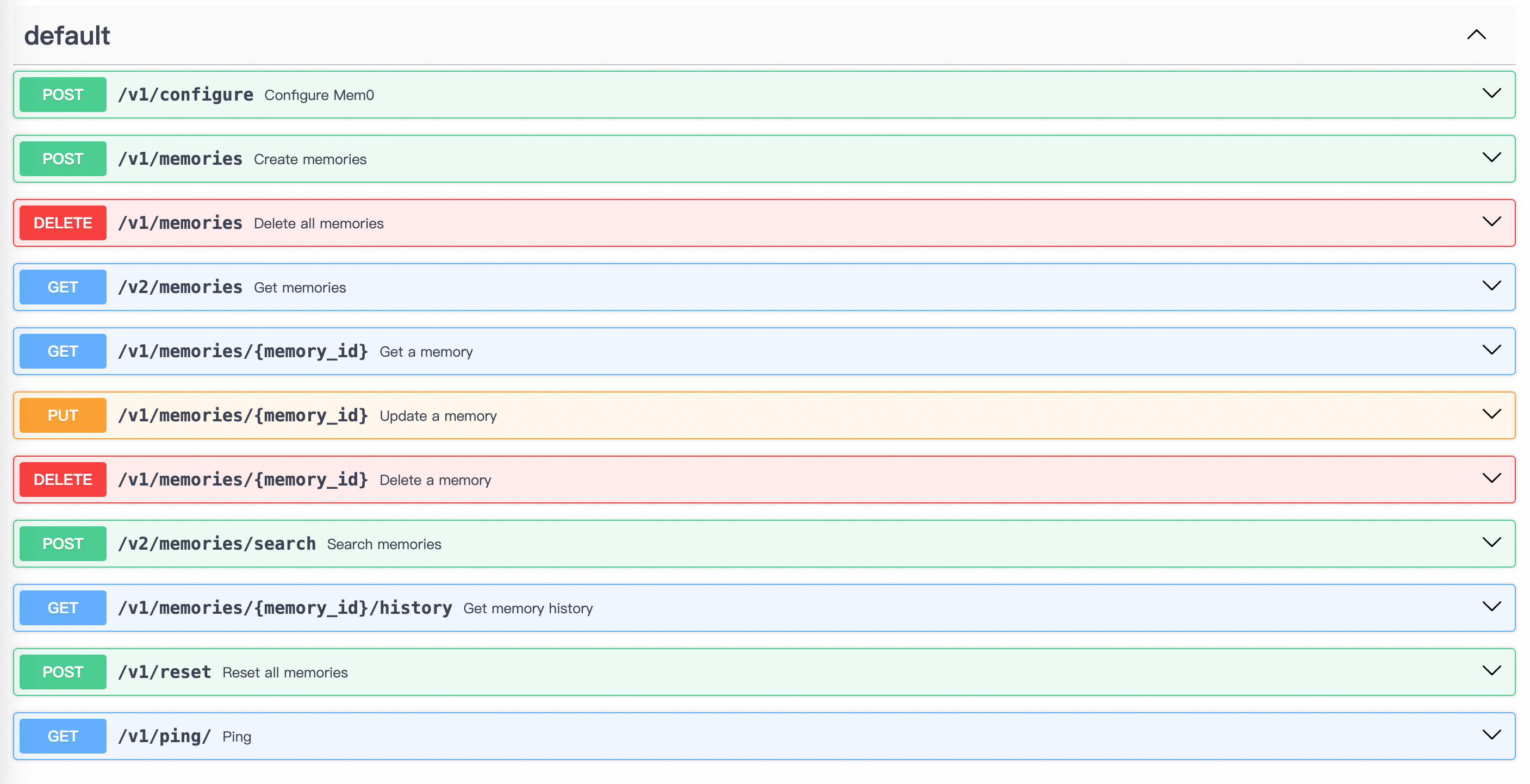Screen dimensions: 1530x784
Task: Click the PUT badge for Update a memory
Action: coord(63,416)
